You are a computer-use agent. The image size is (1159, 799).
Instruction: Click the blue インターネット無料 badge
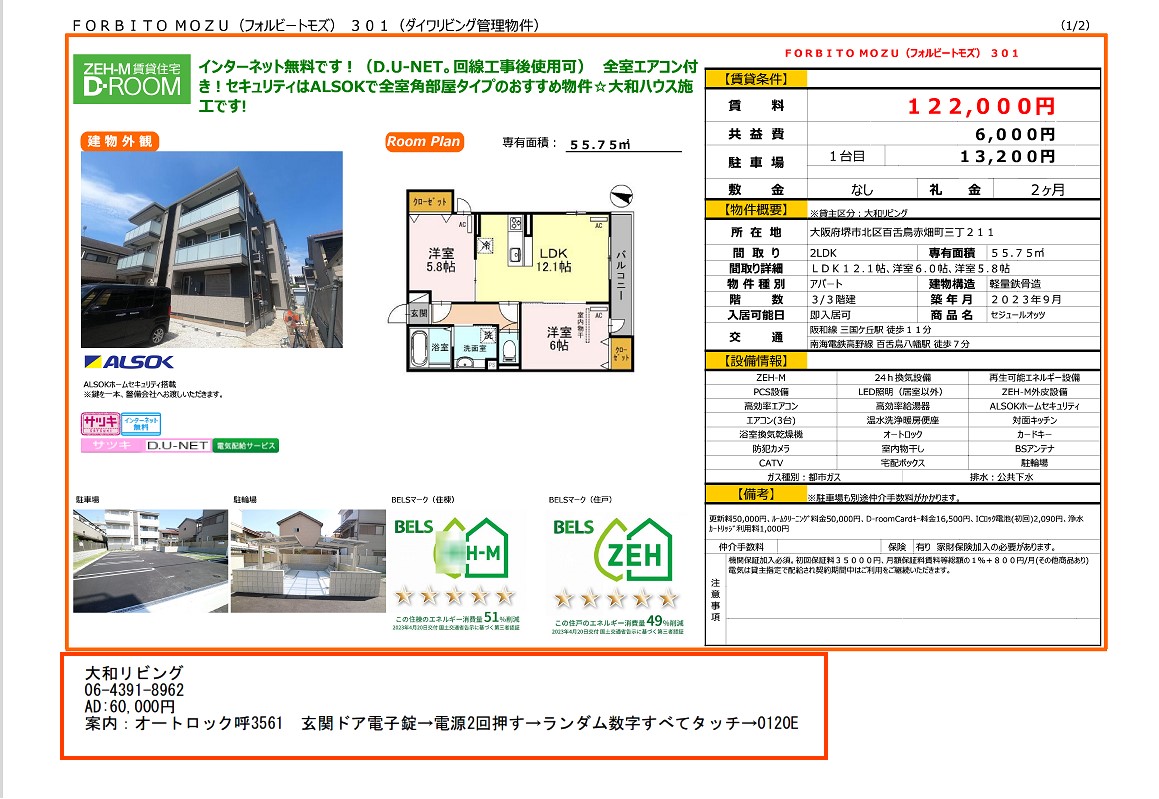(141, 424)
